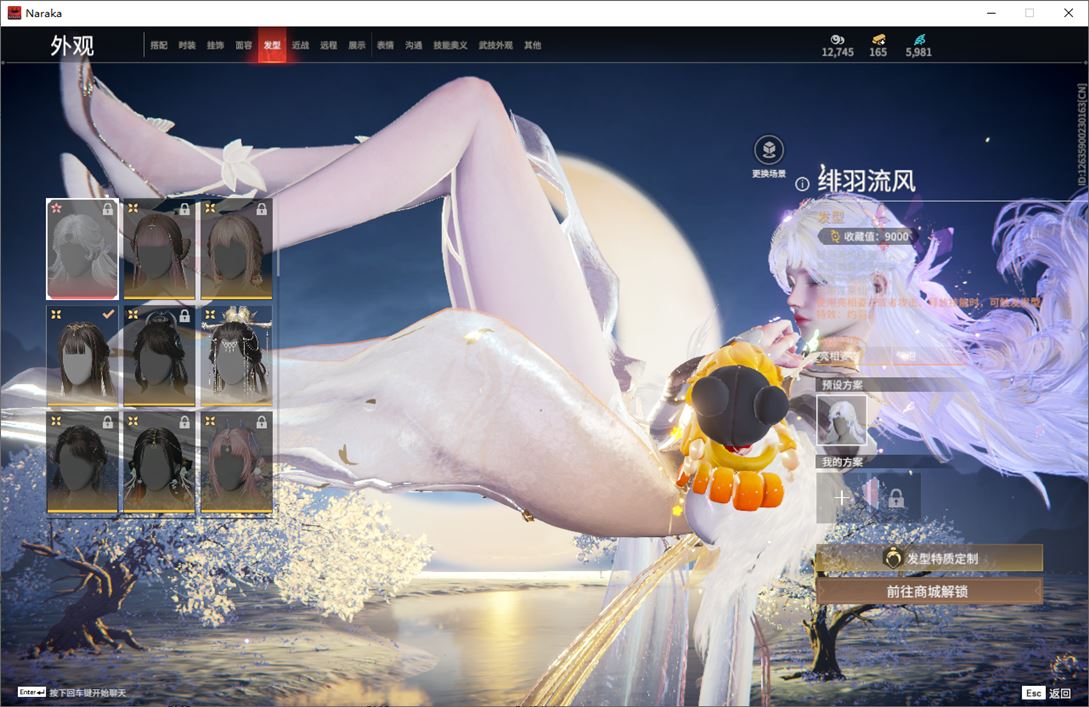Choose the 预设方案 white hair preset thumbnail
Screen dimensions: 1089x707
841,420
